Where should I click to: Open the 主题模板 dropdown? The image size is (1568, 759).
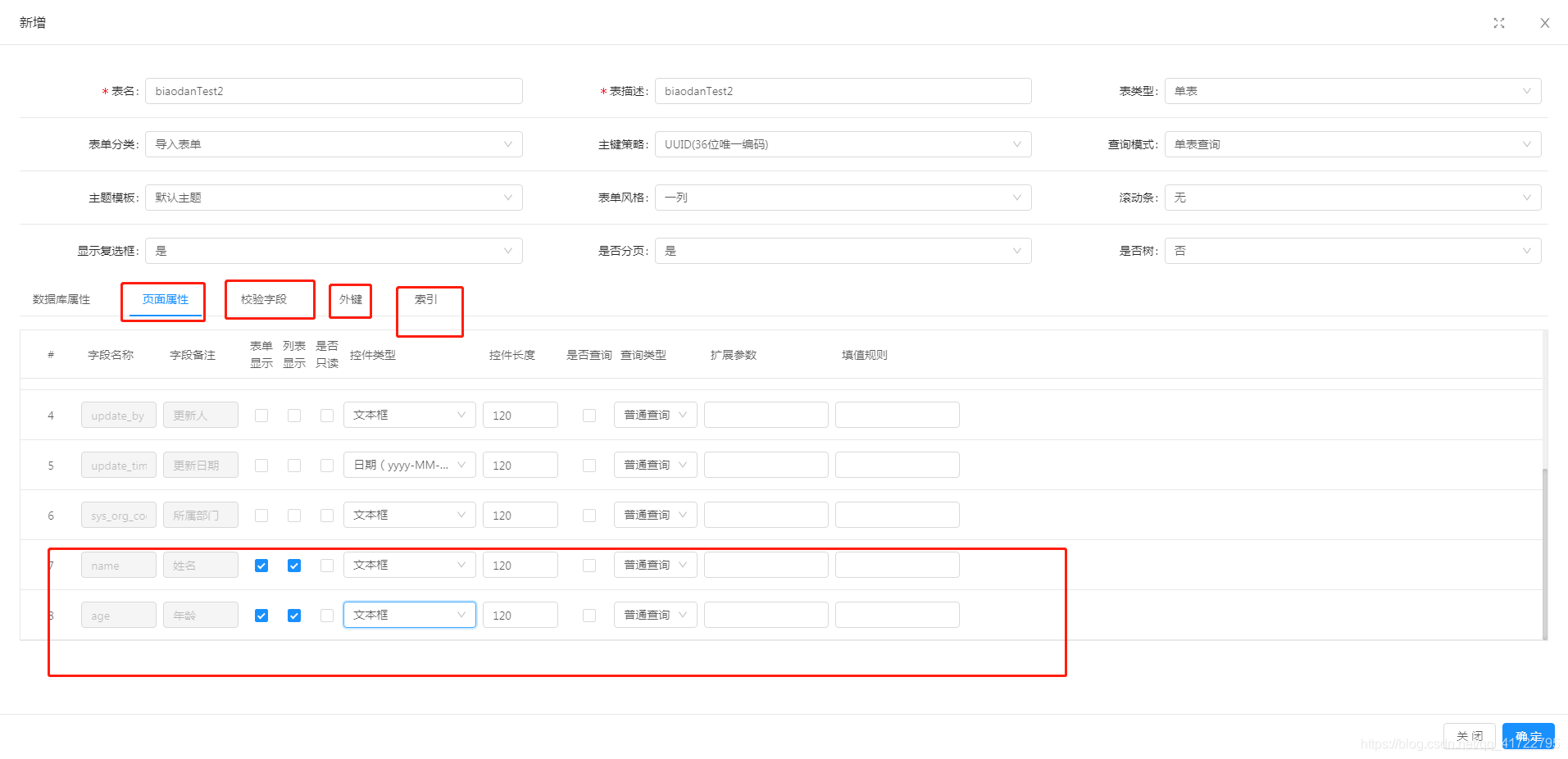point(334,198)
